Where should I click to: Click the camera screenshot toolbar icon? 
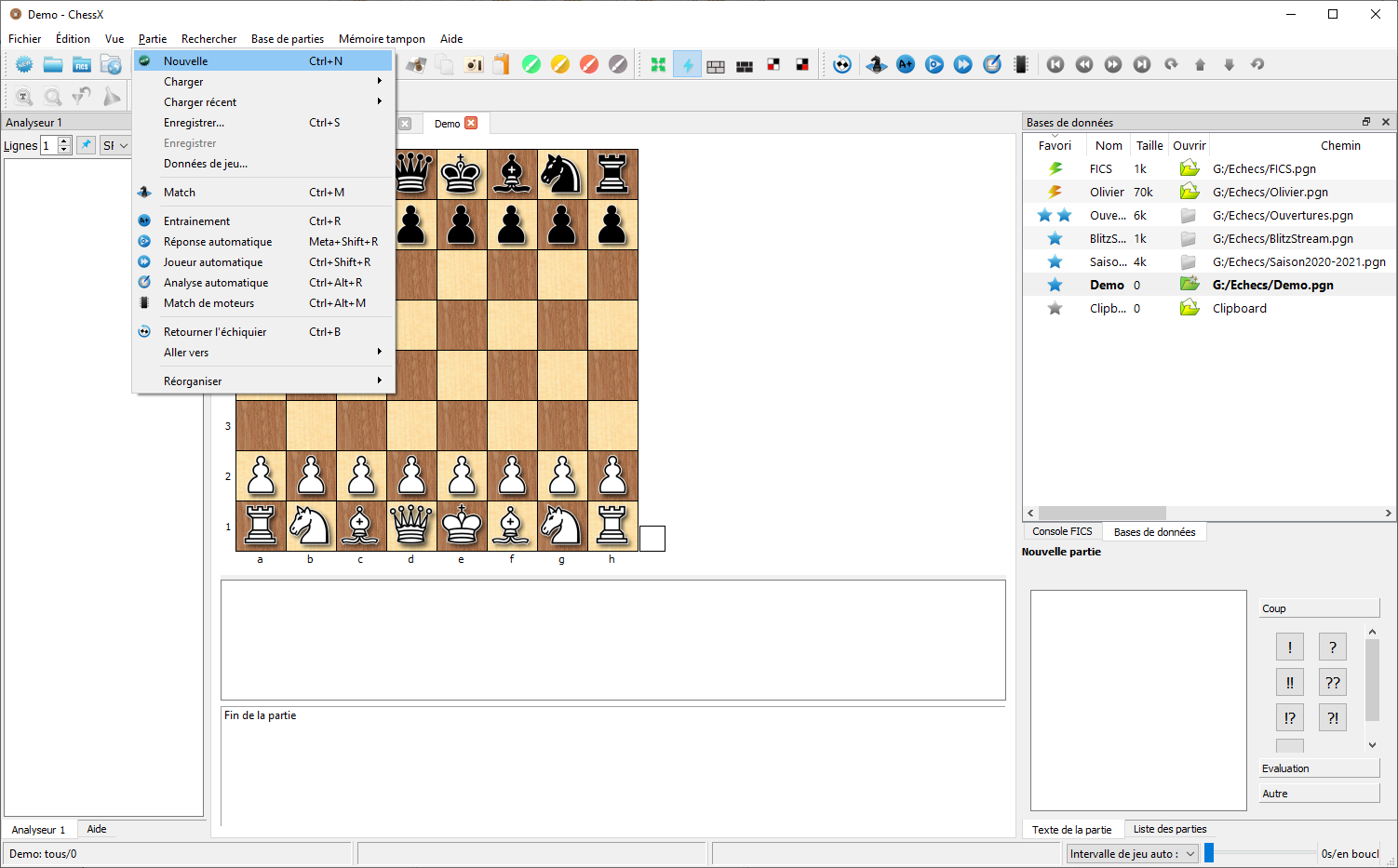click(474, 65)
